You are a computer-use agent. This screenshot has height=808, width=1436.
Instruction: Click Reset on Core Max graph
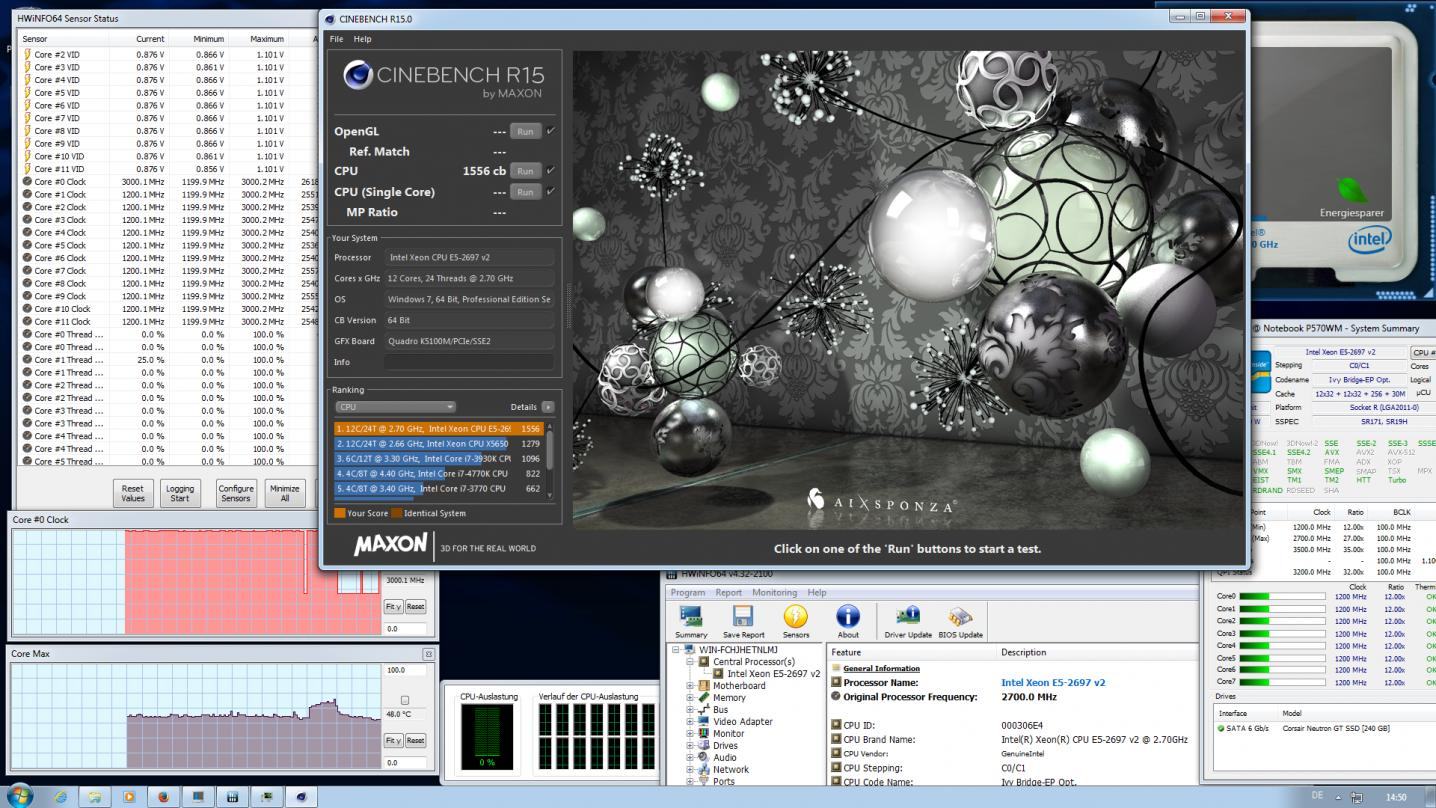(415, 740)
